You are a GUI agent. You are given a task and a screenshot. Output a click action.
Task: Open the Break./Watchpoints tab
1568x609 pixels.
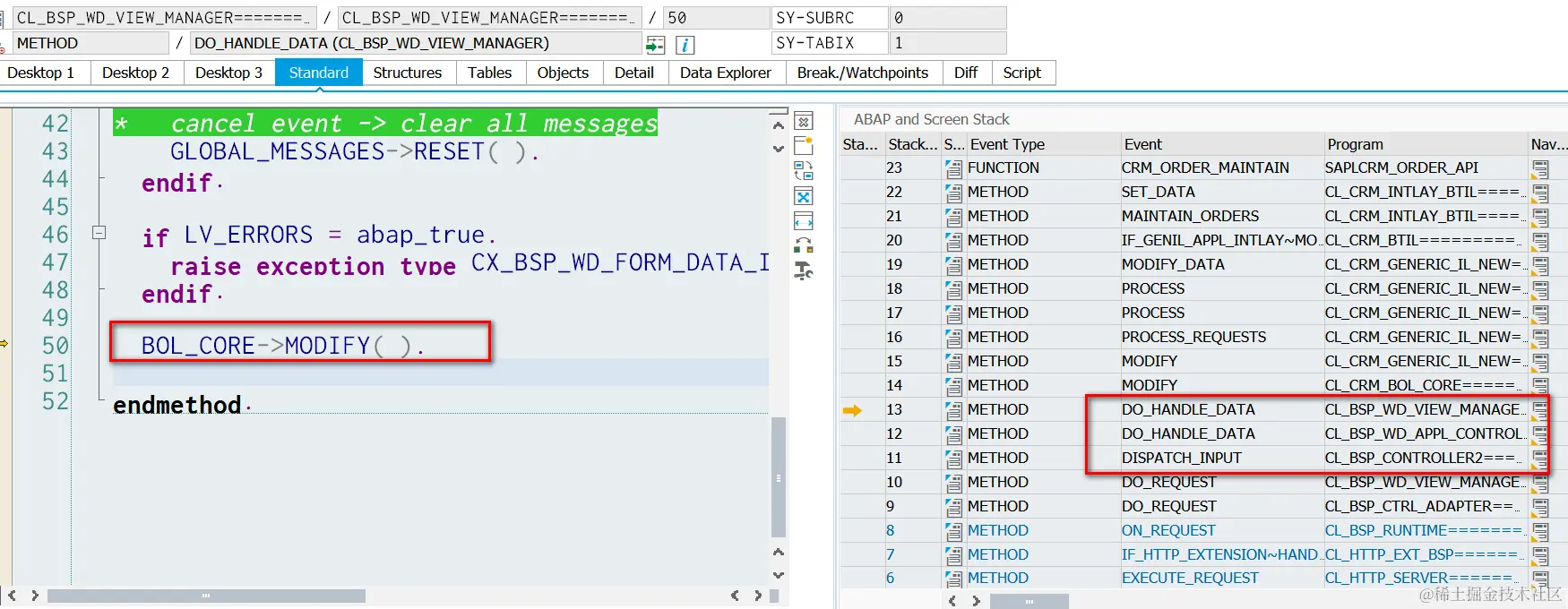pyautogui.click(x=863, y=73)
